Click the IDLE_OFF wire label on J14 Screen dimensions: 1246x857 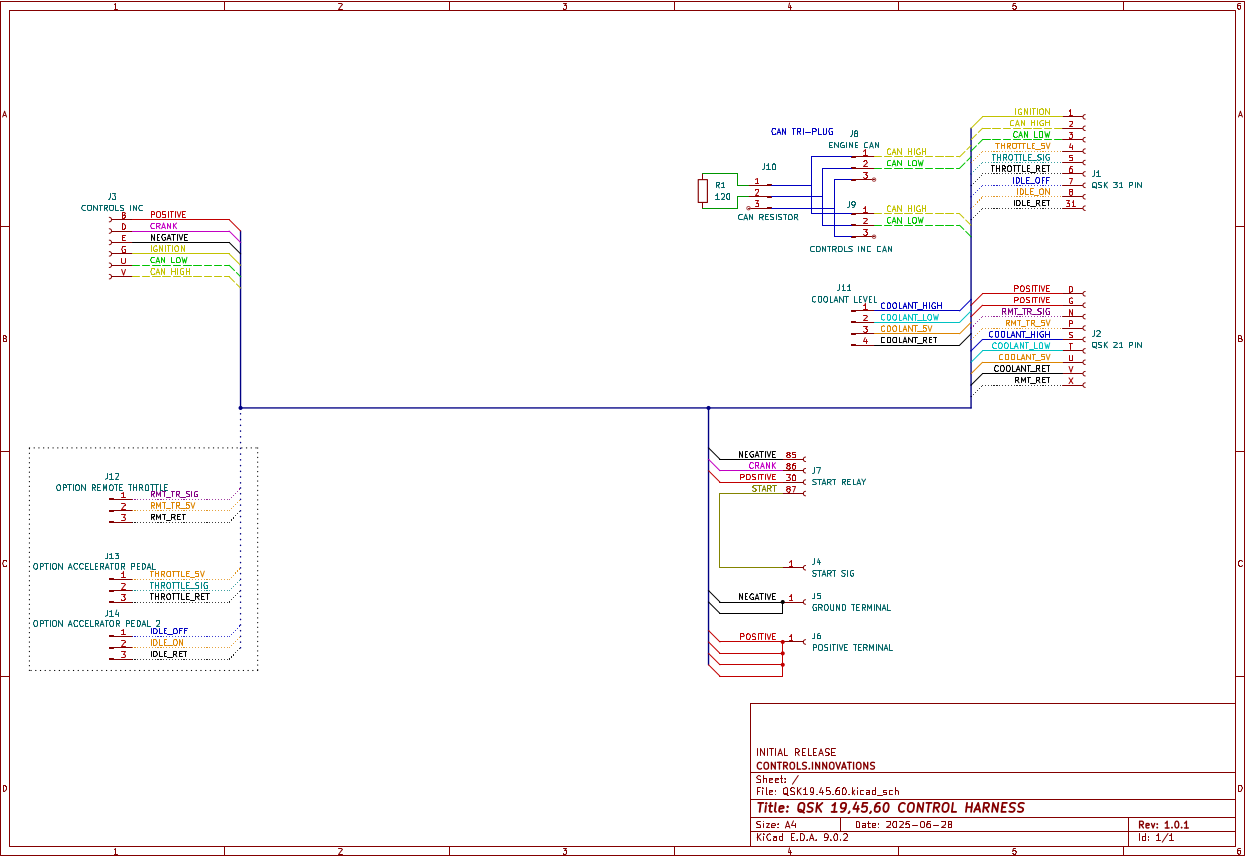[169, 631]
